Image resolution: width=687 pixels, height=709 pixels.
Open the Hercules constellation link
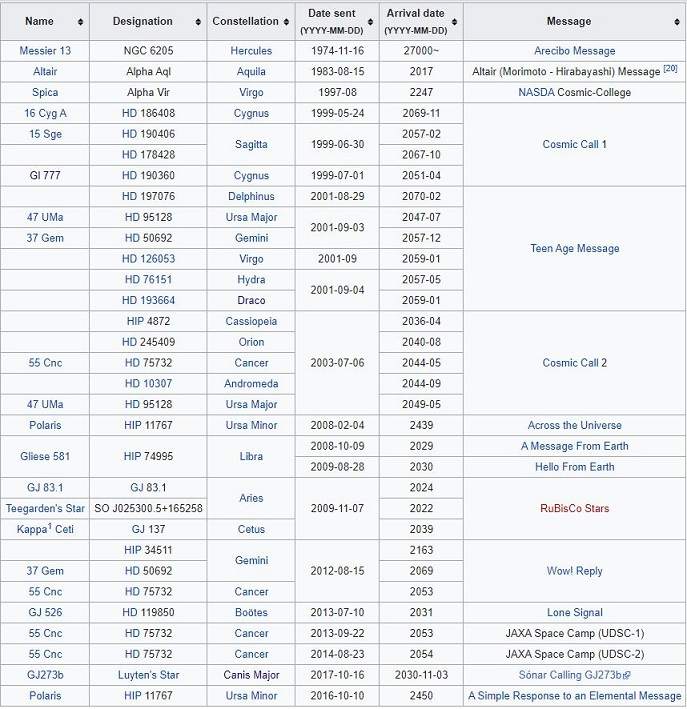252,51
